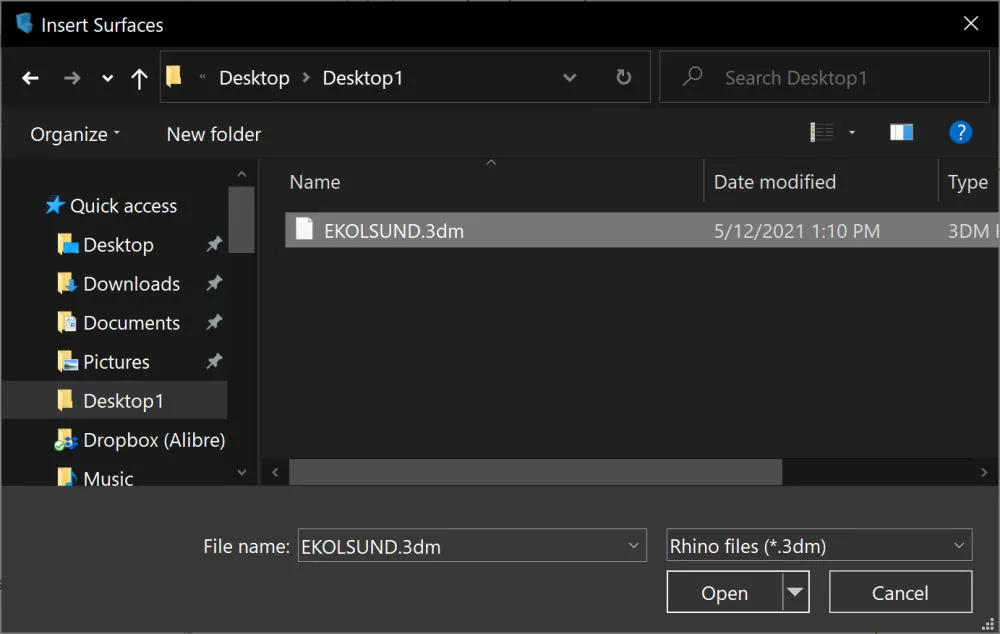Click the Search Desktop1 field
The width and height of the screenshot is (1000, 634).
point(824,77)
